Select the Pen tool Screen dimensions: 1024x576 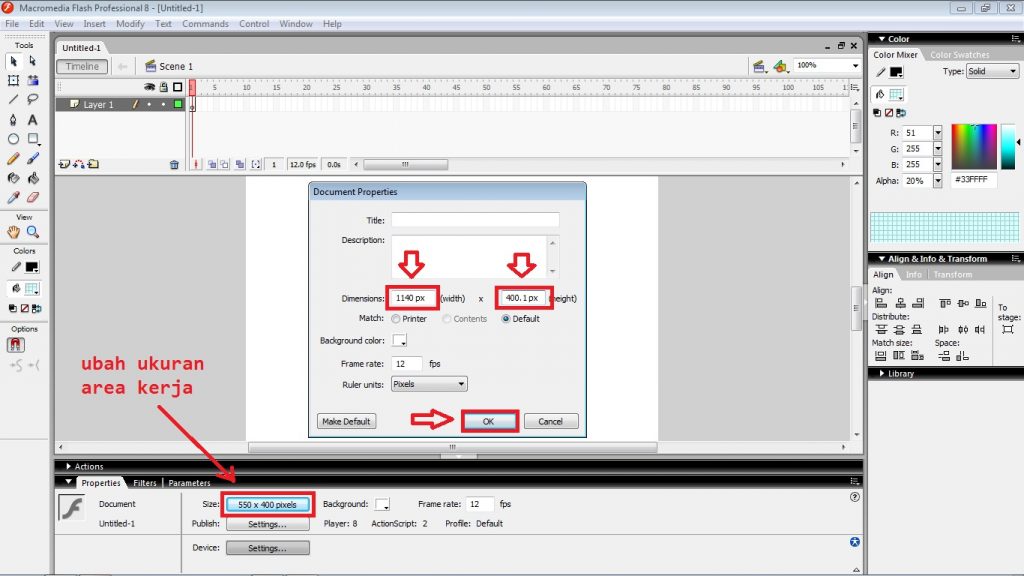tap(13, 120)
